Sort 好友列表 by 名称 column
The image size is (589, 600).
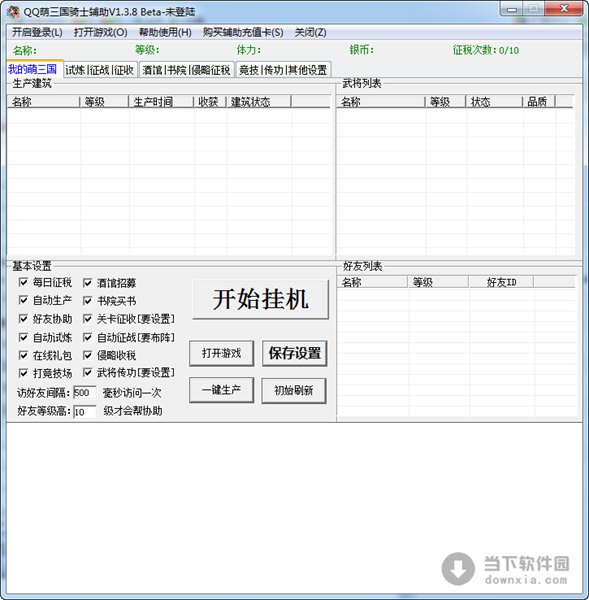(x=372, y=282)
